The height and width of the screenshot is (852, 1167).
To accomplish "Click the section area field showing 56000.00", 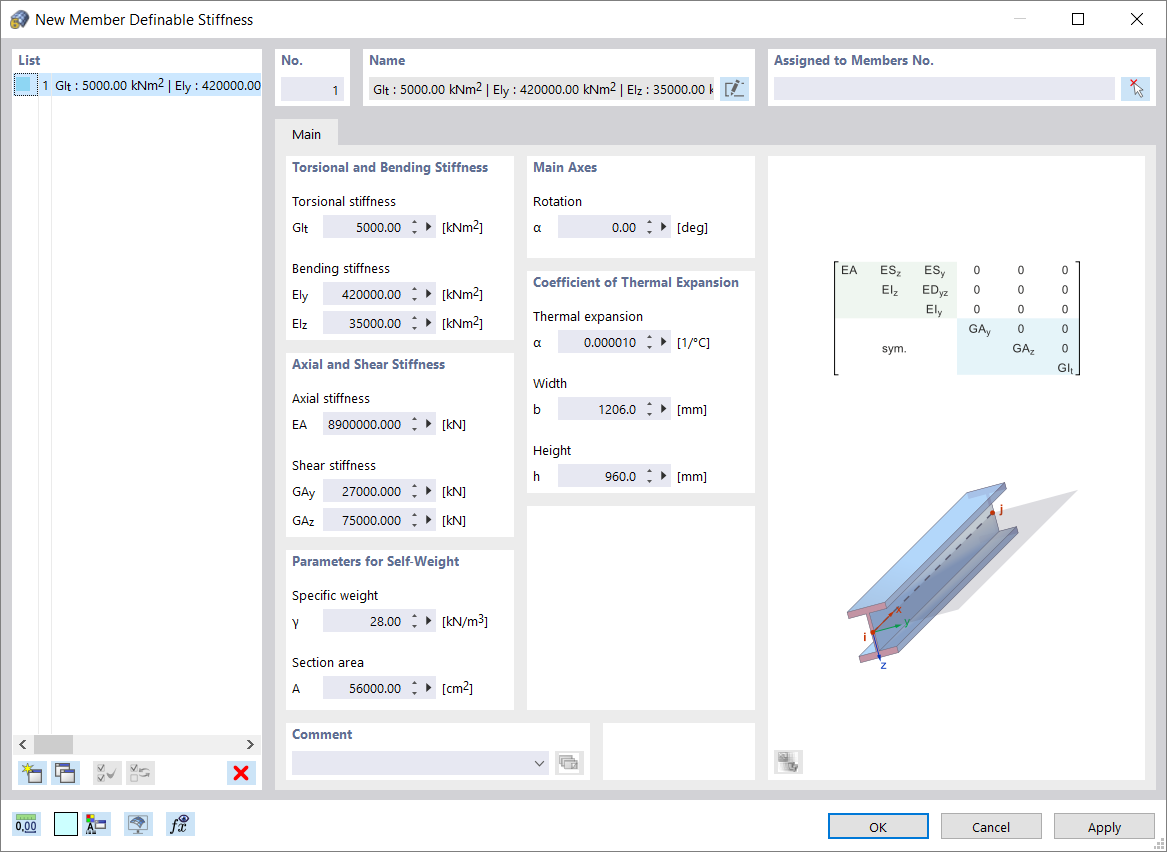I will click(365, 688).
